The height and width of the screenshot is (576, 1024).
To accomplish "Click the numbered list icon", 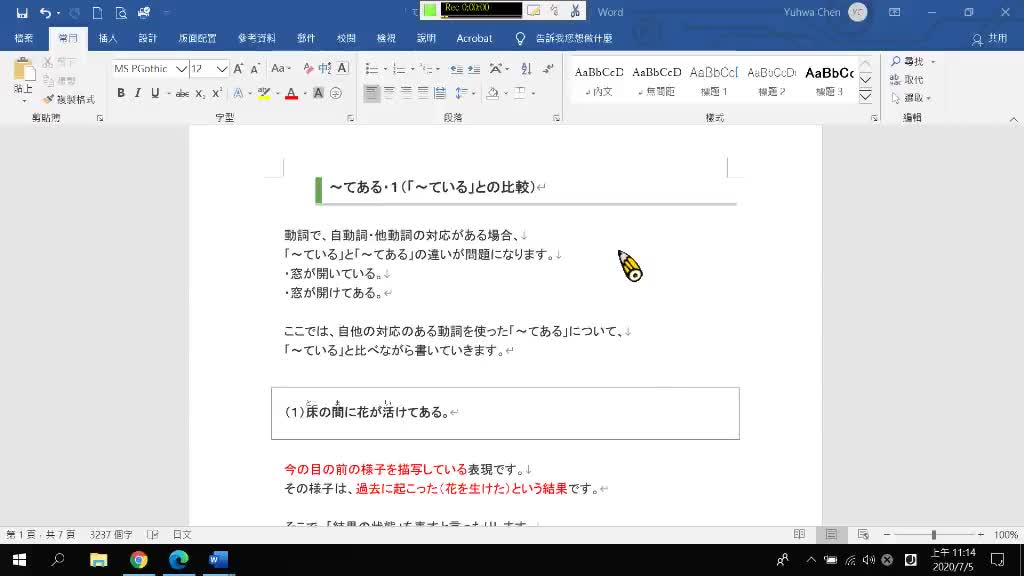I will [x=399, y=69].
